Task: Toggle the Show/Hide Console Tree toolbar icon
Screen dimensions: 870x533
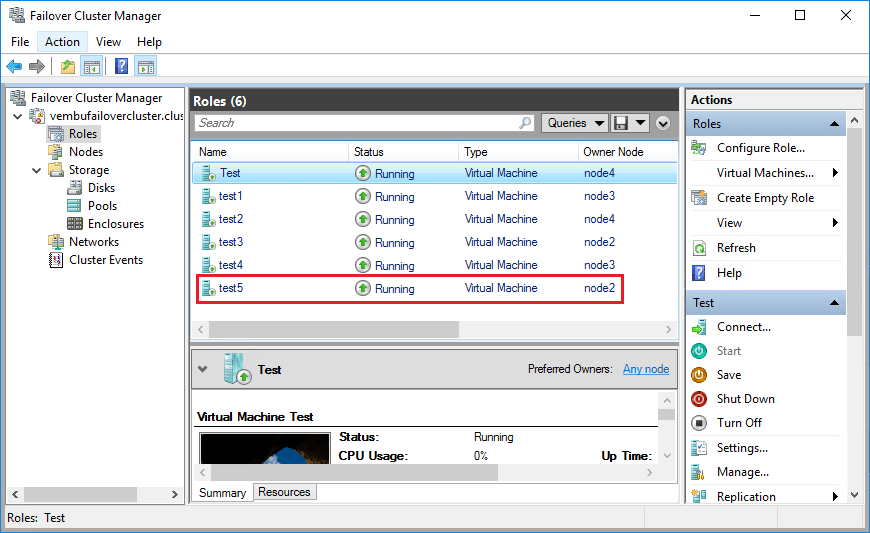Action: pos(92,67)
